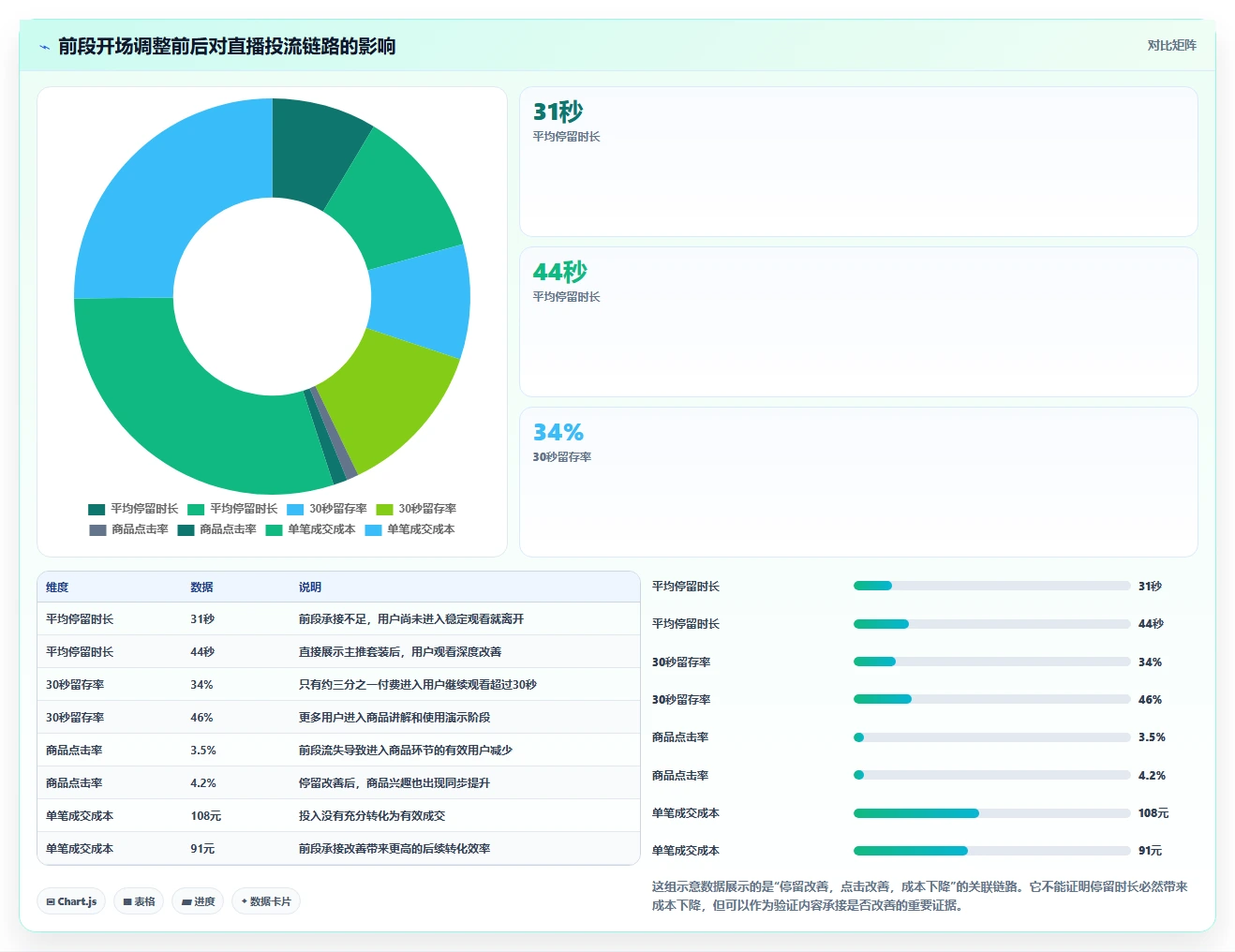Viewport: 1235px width, 952px height.
Task: Toggle the dark teal 平均停留时长 legend swatch
Action: click(97, 509)
